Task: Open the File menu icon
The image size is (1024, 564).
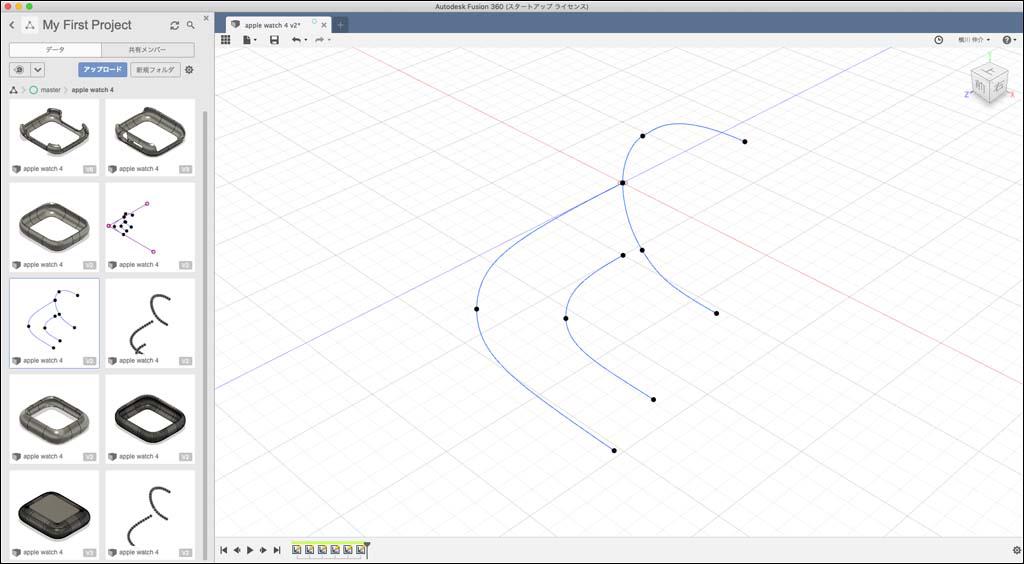Action: (x=249, y=40)
